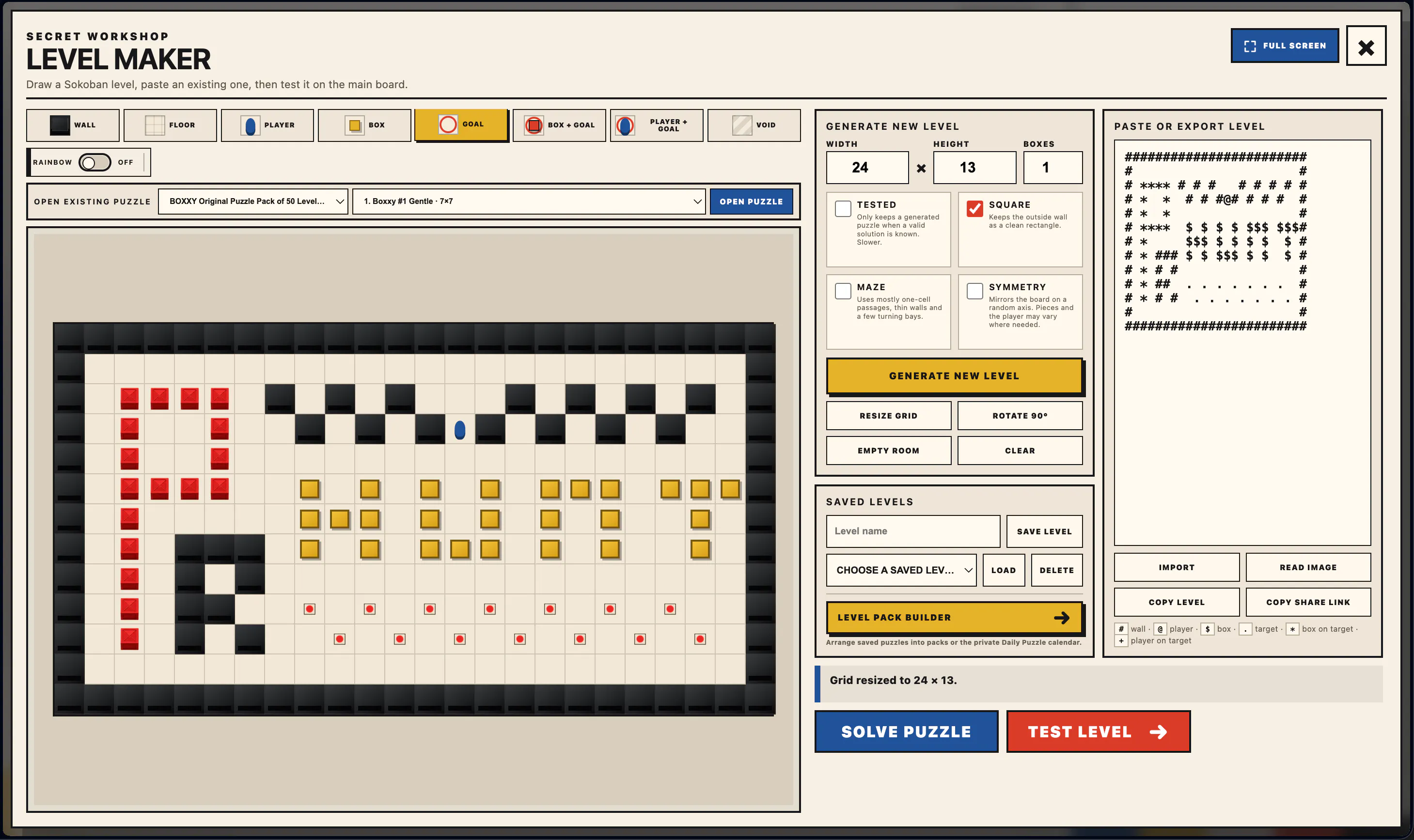Click the Import button
The image size is (1414, 840).
coord(1176,567)
